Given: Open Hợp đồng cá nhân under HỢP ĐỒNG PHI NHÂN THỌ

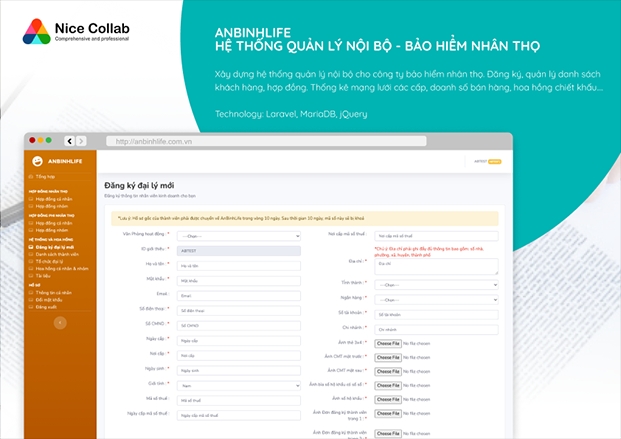Looking at the screenshot, I should [53, 223].
